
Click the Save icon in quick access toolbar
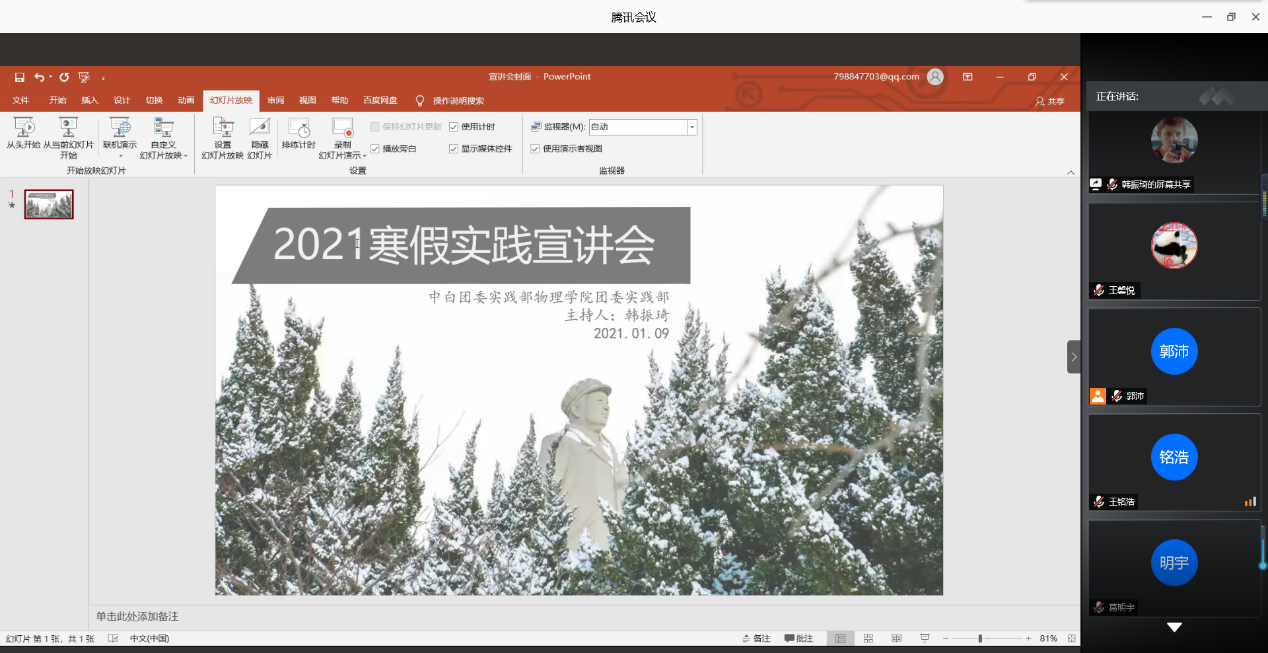(x=19, y=77)
